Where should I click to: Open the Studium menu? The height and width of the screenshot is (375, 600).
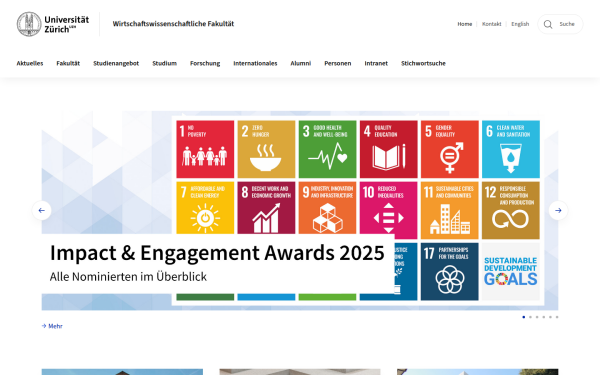[x=165, y=64]
